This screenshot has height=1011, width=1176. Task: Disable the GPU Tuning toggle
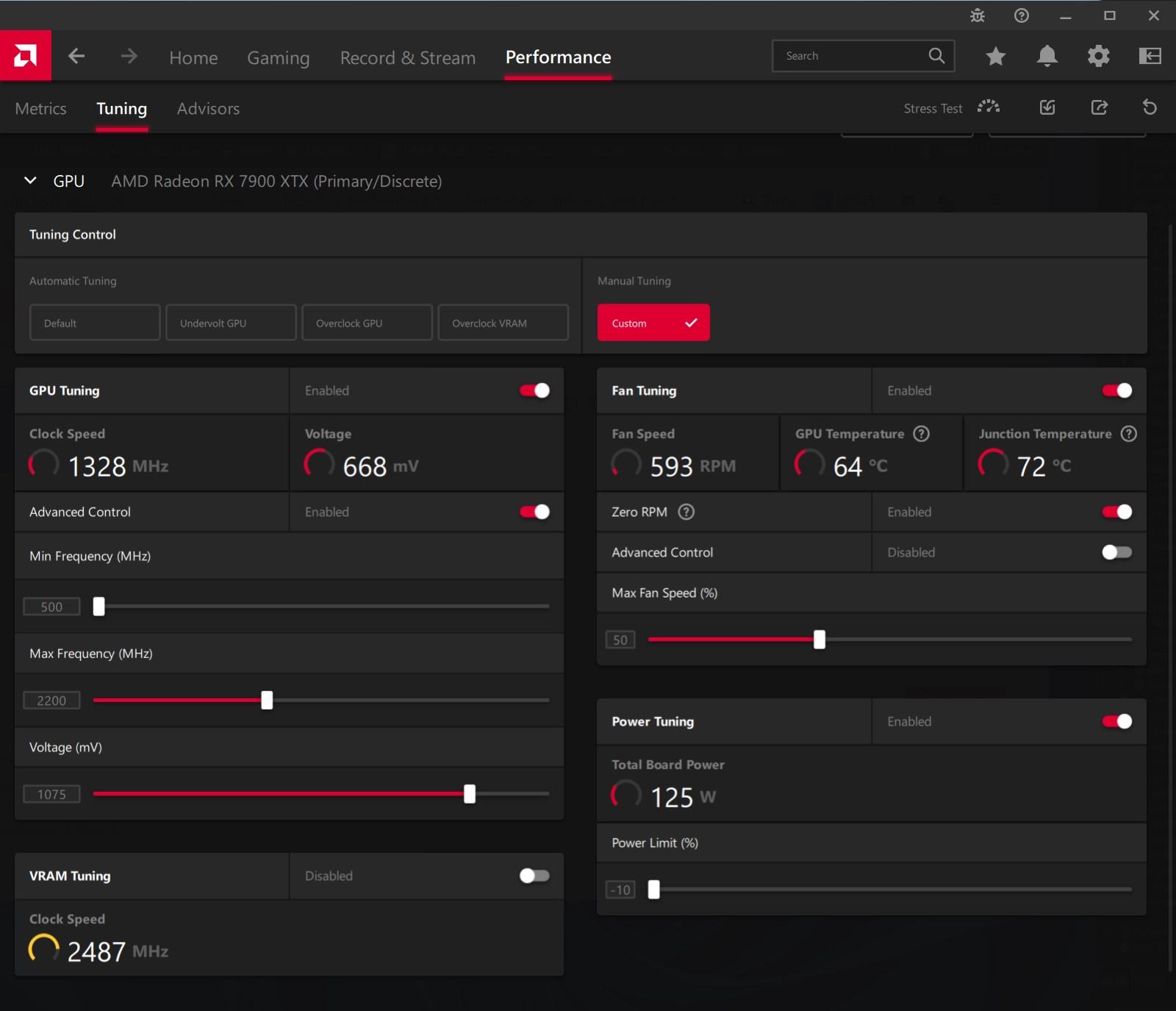[x=534, y=390]
